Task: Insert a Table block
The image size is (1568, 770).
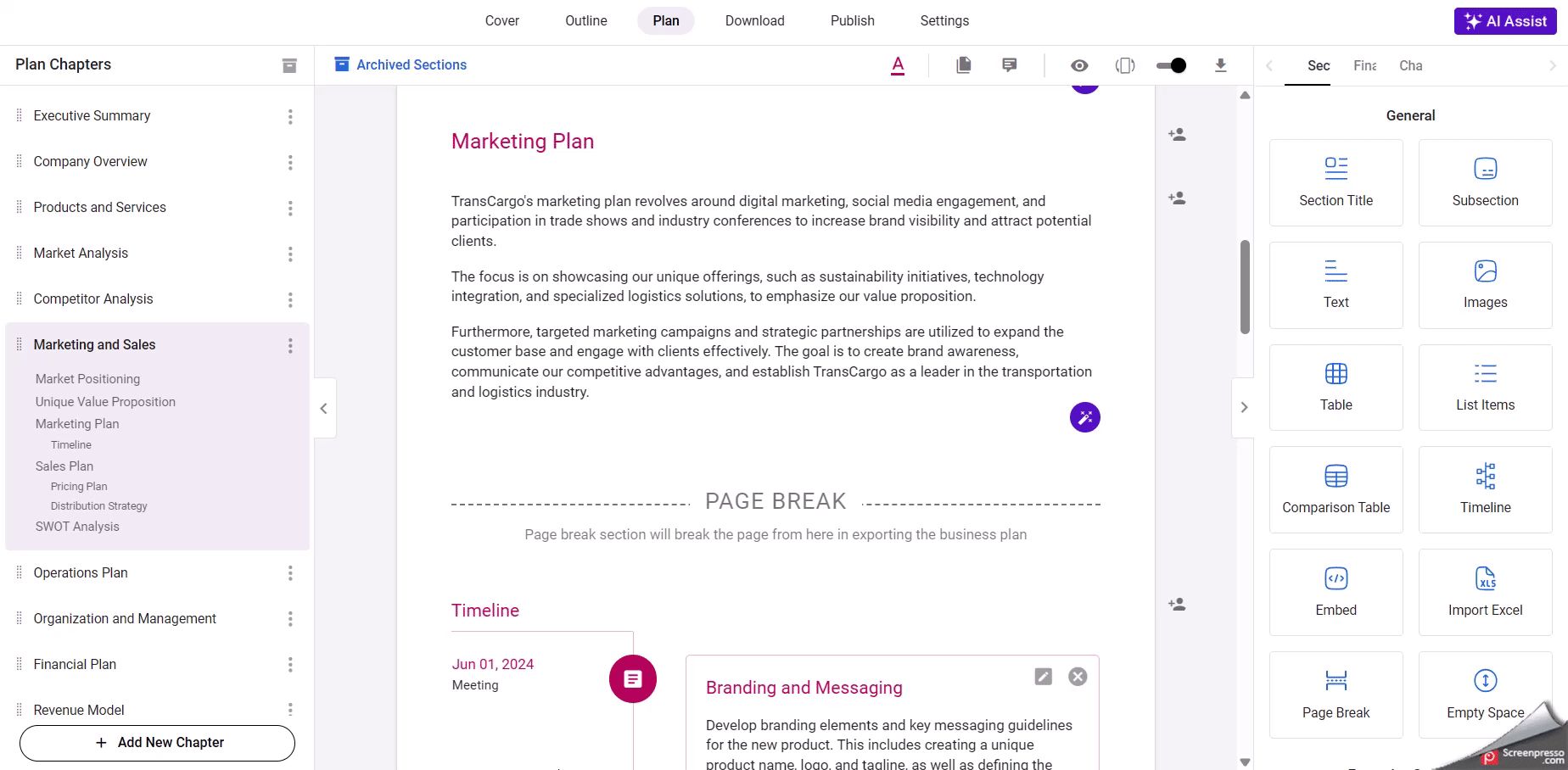Action: click(x=1336, y=388)
